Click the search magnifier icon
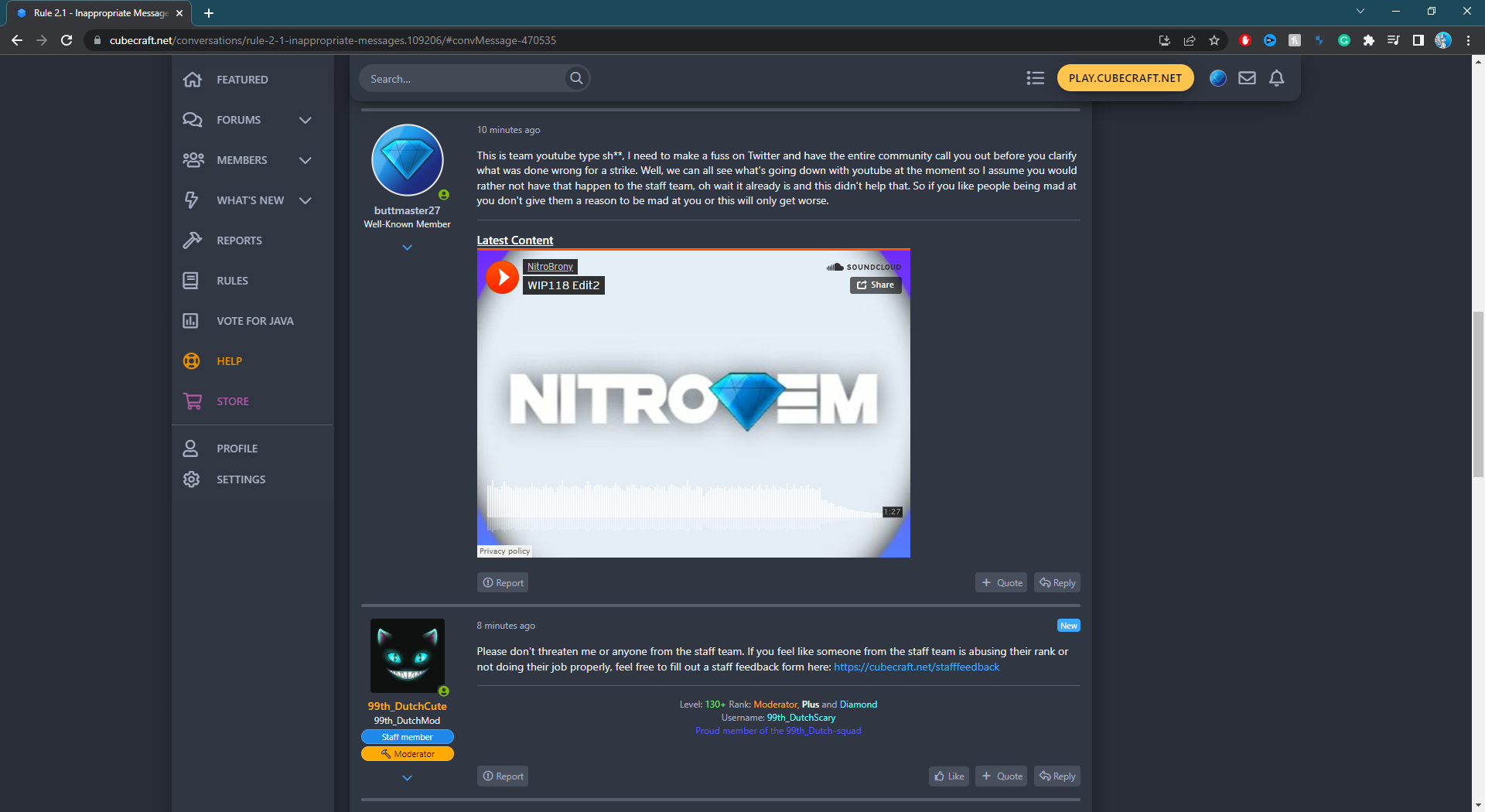Screen dimensions: 1485x812 pyautogui.click(x=576, y=78)
